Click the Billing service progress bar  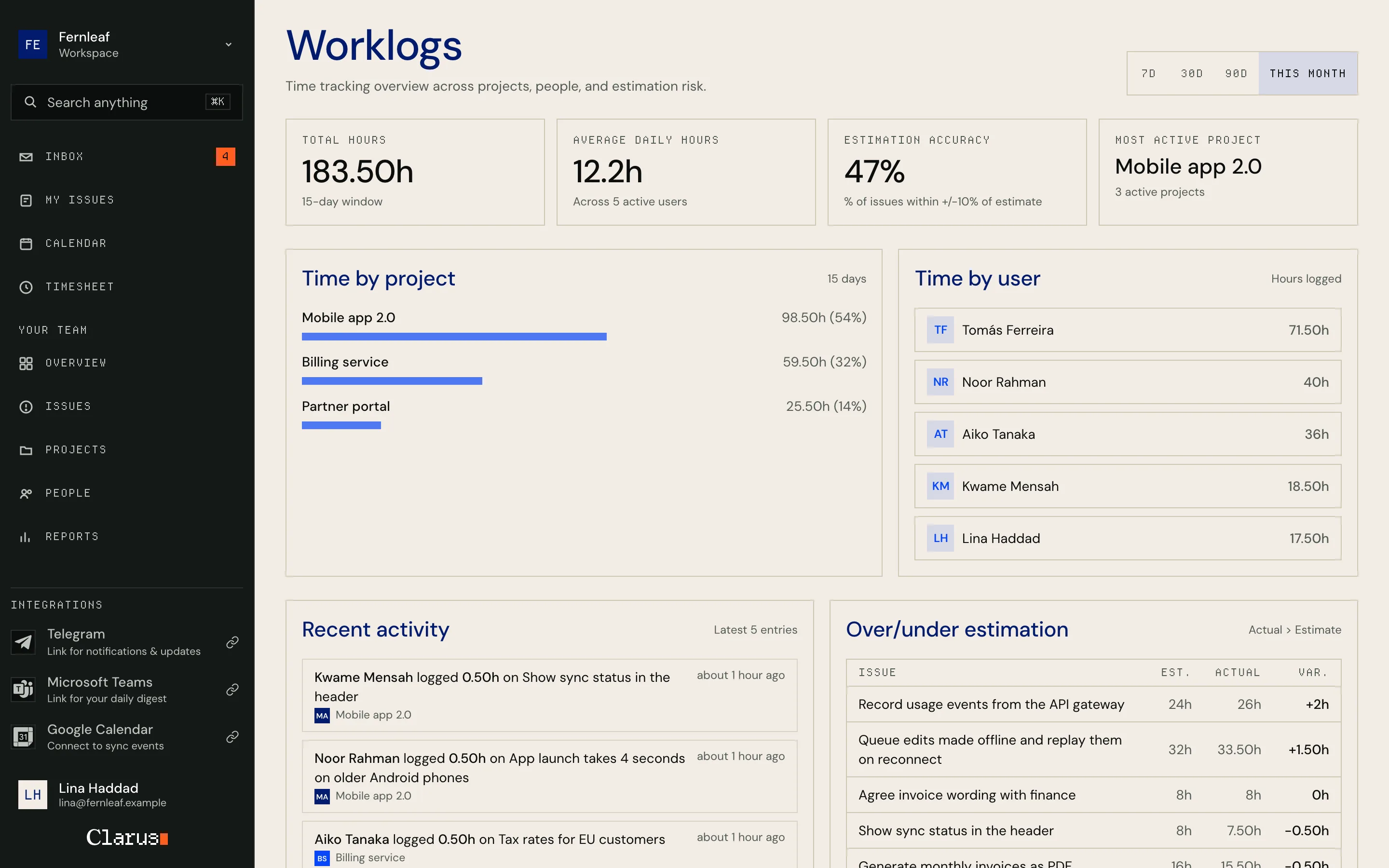pos(392,381)
